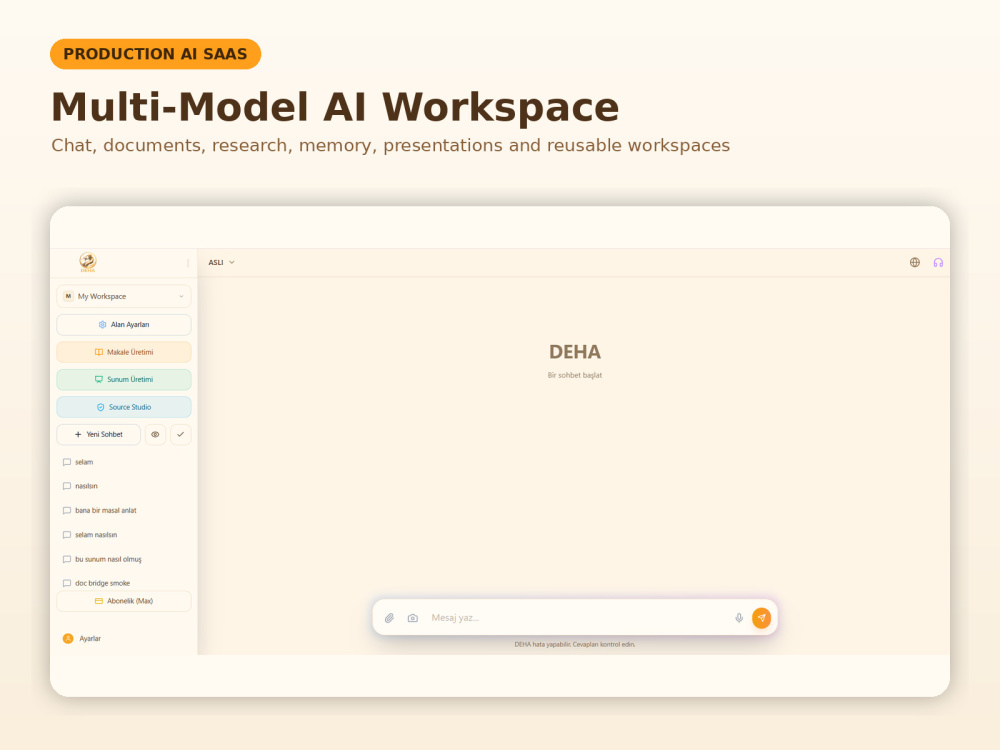Click the chat bubble icon beside 'selam'

[67, 462]
